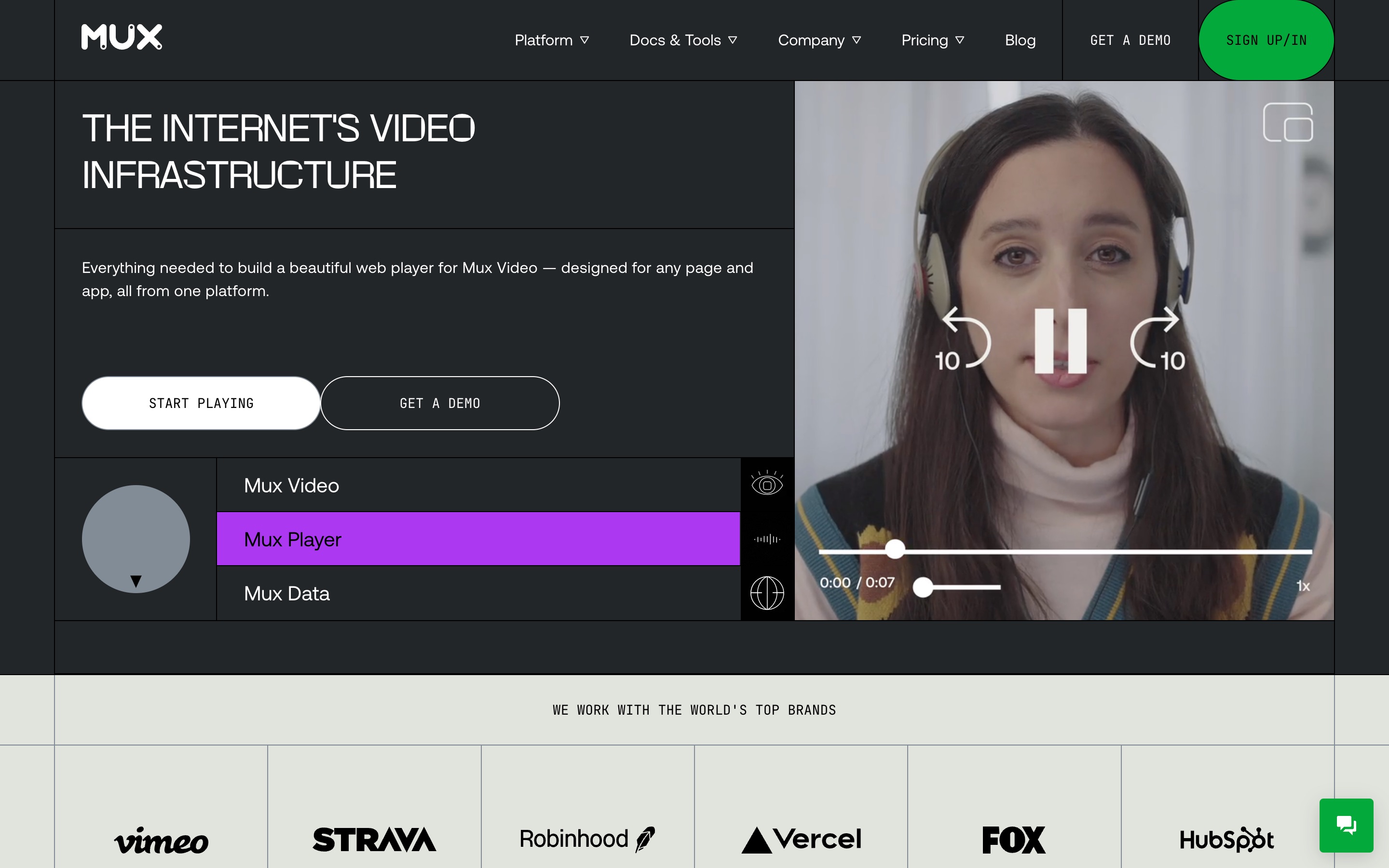1389x868 pixels.
Task: Open the Pricing dropdown menu
Action: 932,40
